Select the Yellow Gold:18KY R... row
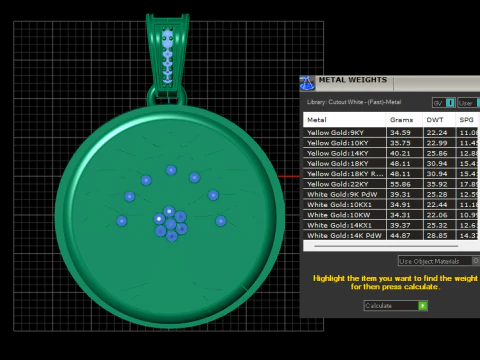 (x=390, y=174)
